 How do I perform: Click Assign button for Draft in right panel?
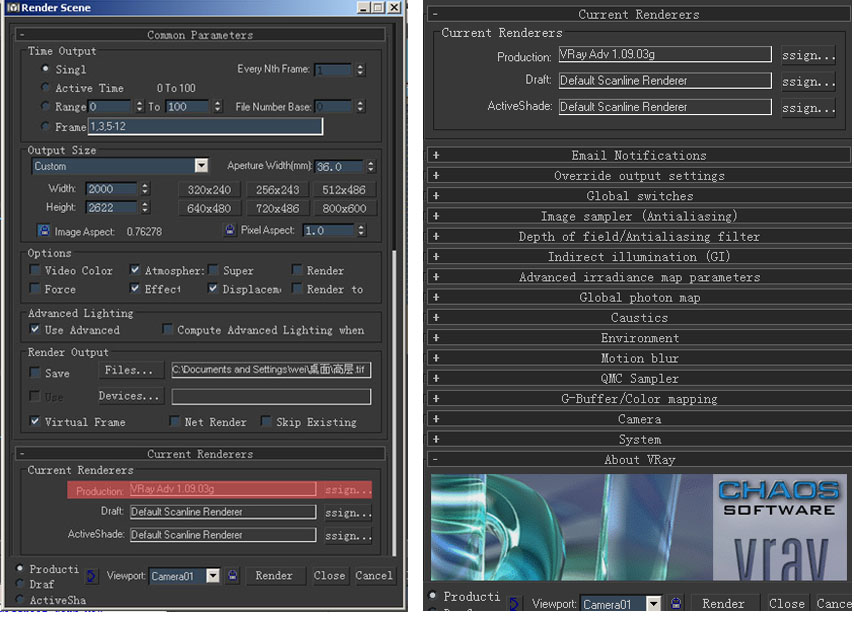tap(808, 81)
